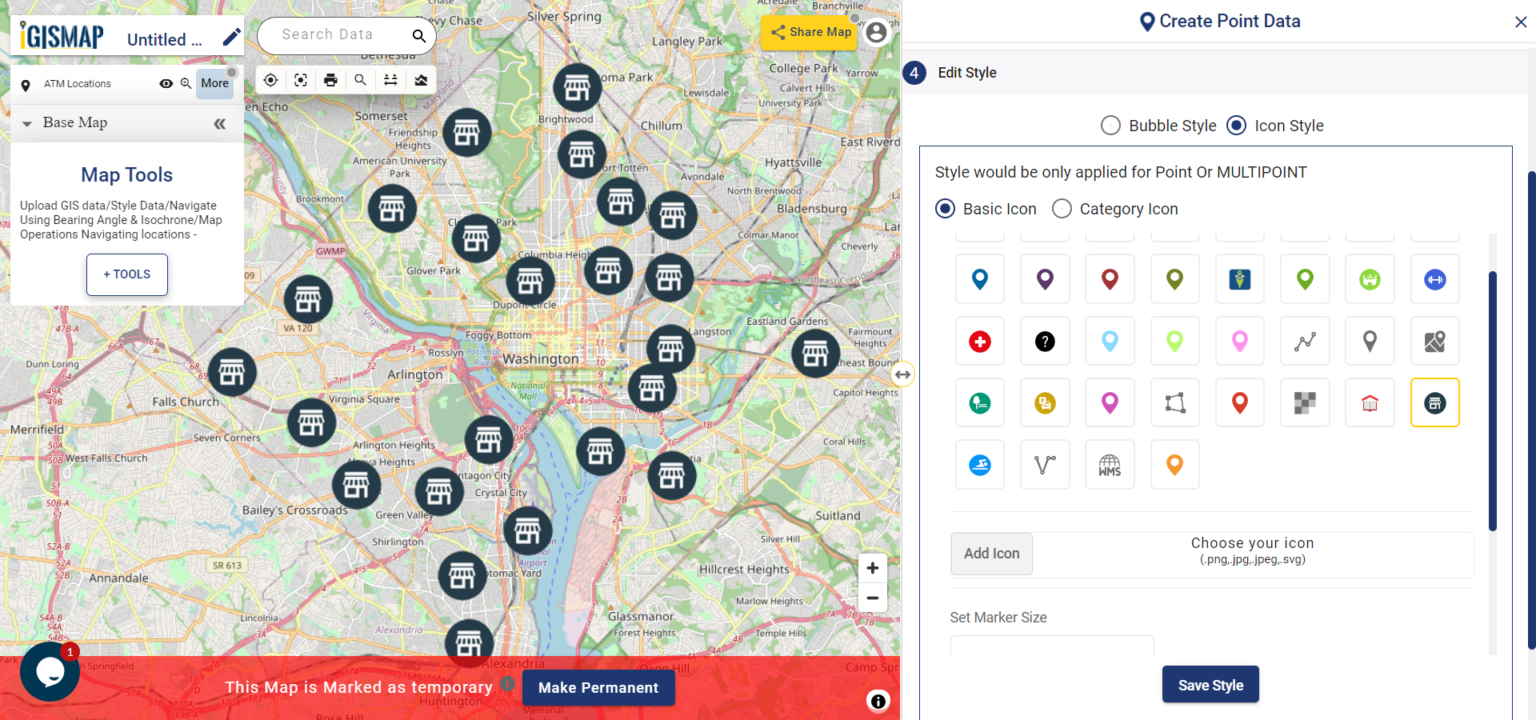This screenshot has width=1536, height=720.
Task: Print the current map
Action: click(330, 79)
